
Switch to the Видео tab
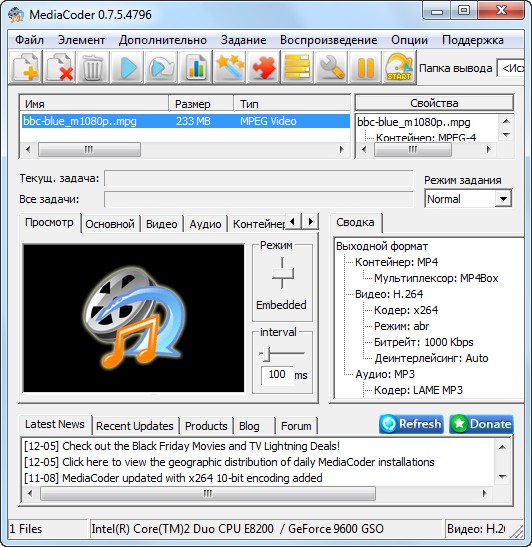pos(162,224)
